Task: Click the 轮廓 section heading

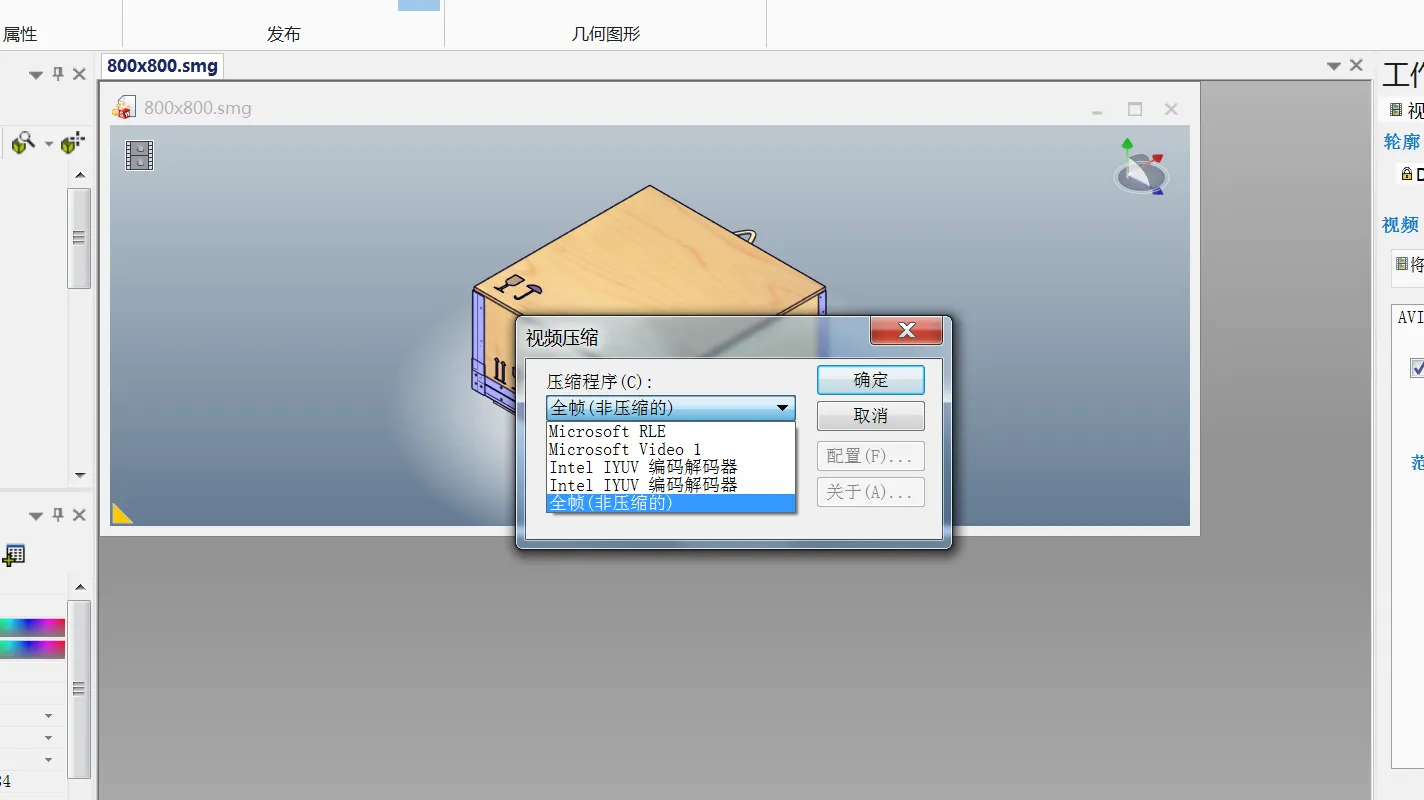Action: coord(1402,142)
